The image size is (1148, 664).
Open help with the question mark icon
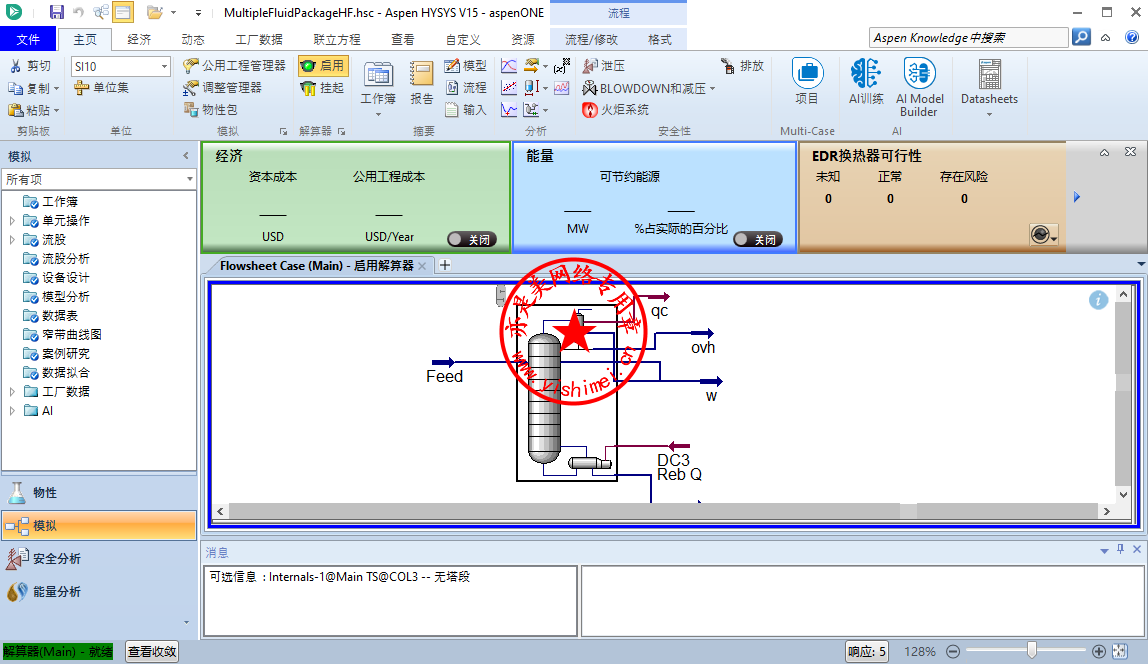[x=1132, y=37]
